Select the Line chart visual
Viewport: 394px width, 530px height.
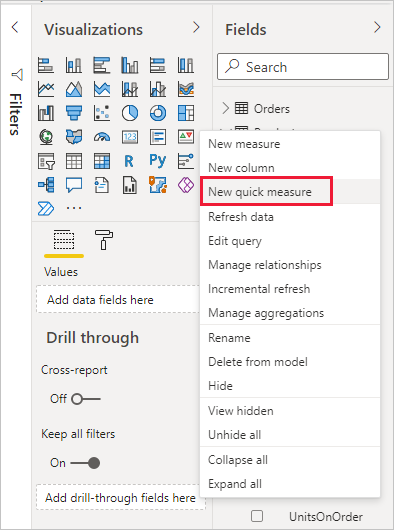point(46,89)
